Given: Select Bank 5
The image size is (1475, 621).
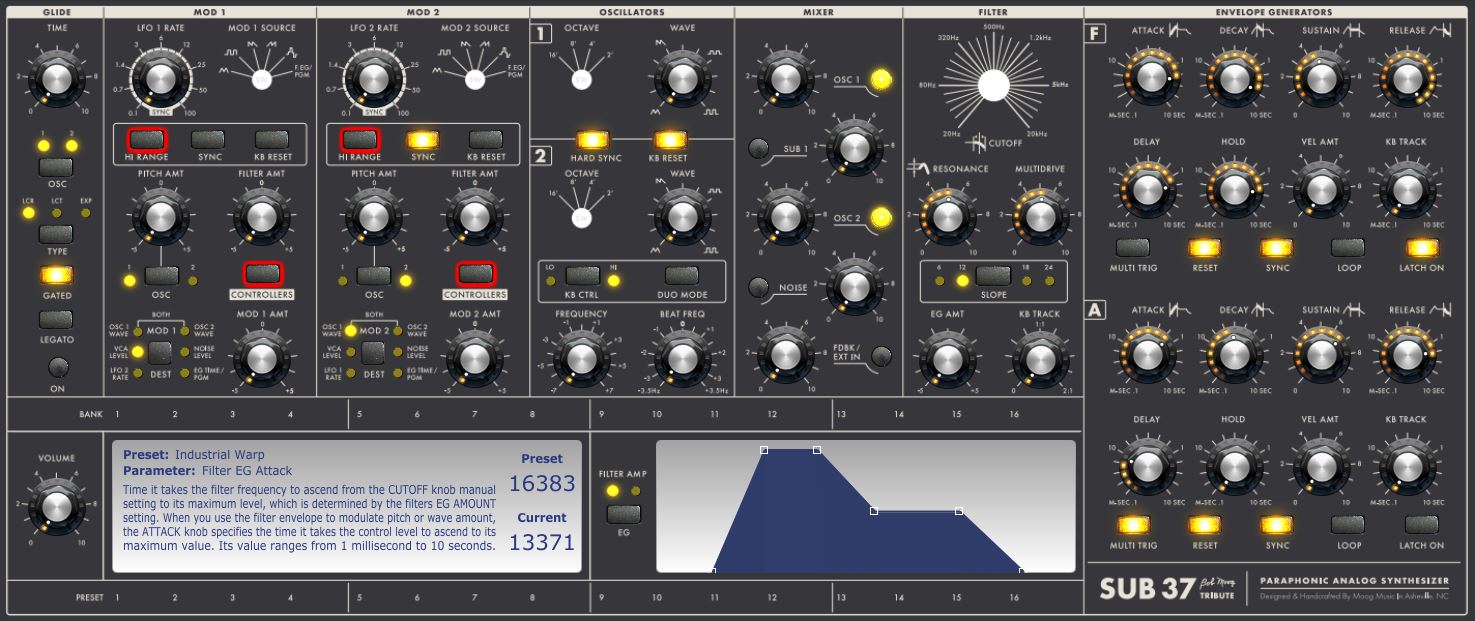Looking at the screenshot, I should (359, 414).
